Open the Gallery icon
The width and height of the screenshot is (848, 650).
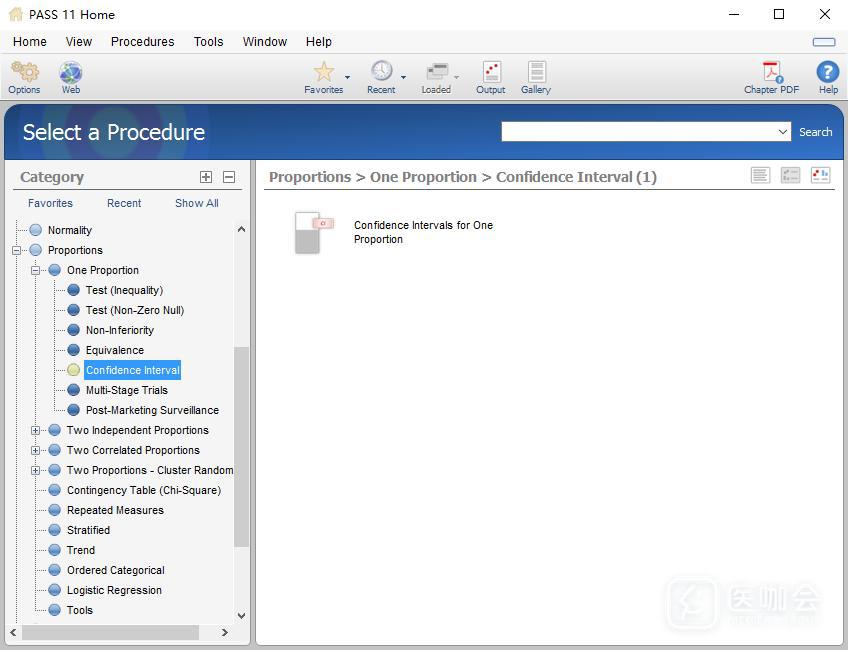pyautogui.click(x=536, y=73)
